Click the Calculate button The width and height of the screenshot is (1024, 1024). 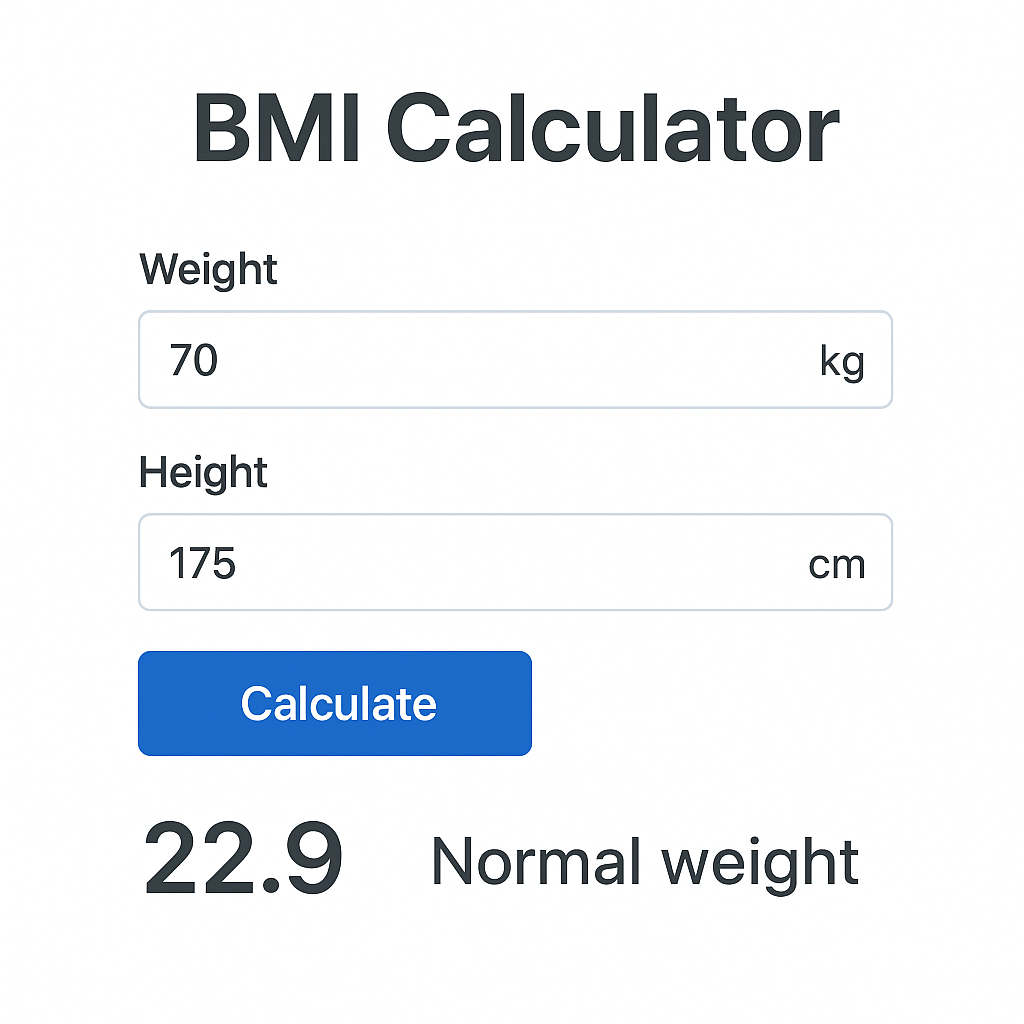[334, 703]
